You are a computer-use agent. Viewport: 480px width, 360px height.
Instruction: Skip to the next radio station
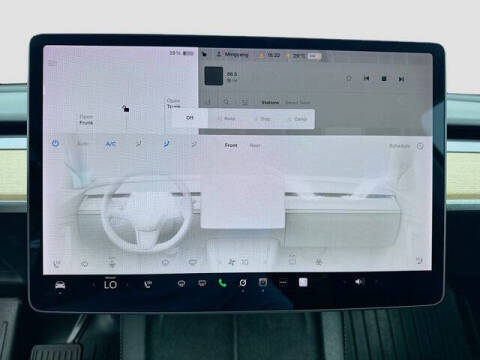click(x=401, y=79)
